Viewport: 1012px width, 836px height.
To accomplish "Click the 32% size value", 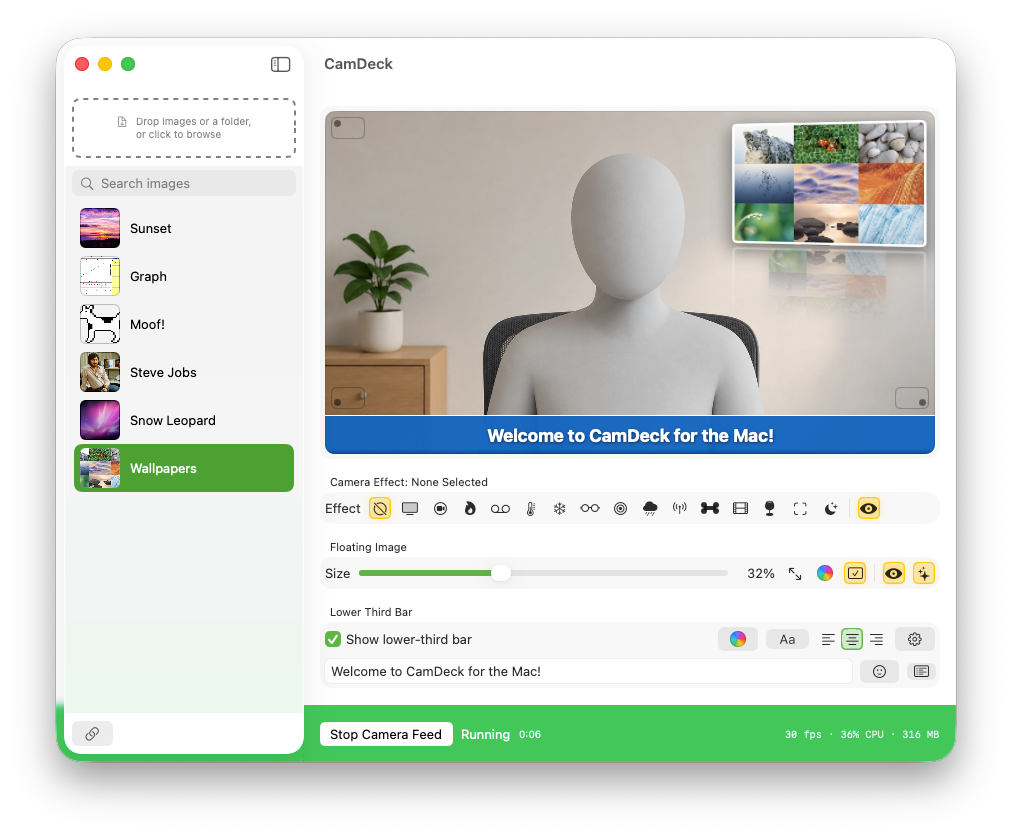I will point(761,573).
